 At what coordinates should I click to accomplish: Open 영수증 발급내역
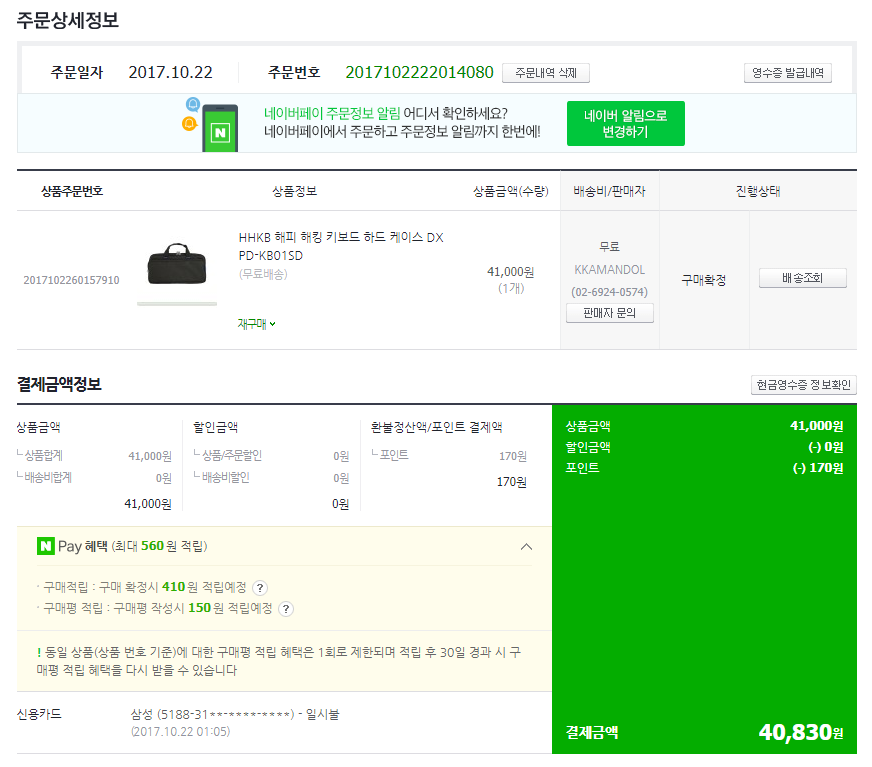(787, 73)
